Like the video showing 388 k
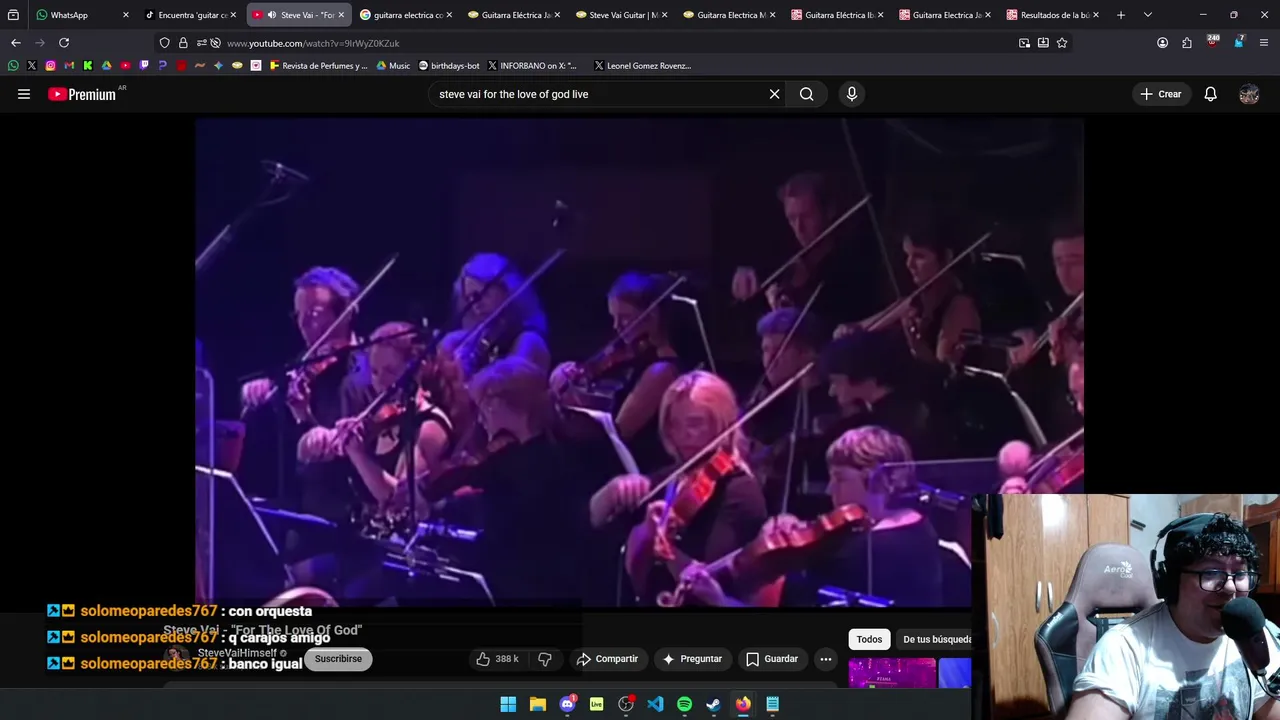This screenshot has height=720, width=1280. [498, 659]
